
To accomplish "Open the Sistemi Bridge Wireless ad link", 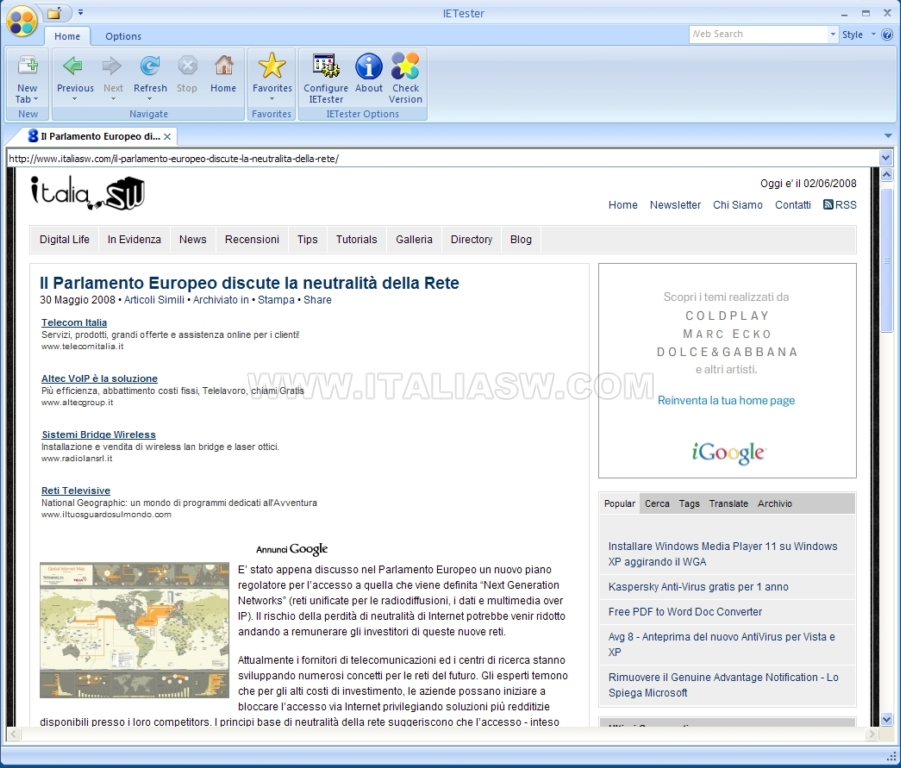I will (x=98, y=435).
